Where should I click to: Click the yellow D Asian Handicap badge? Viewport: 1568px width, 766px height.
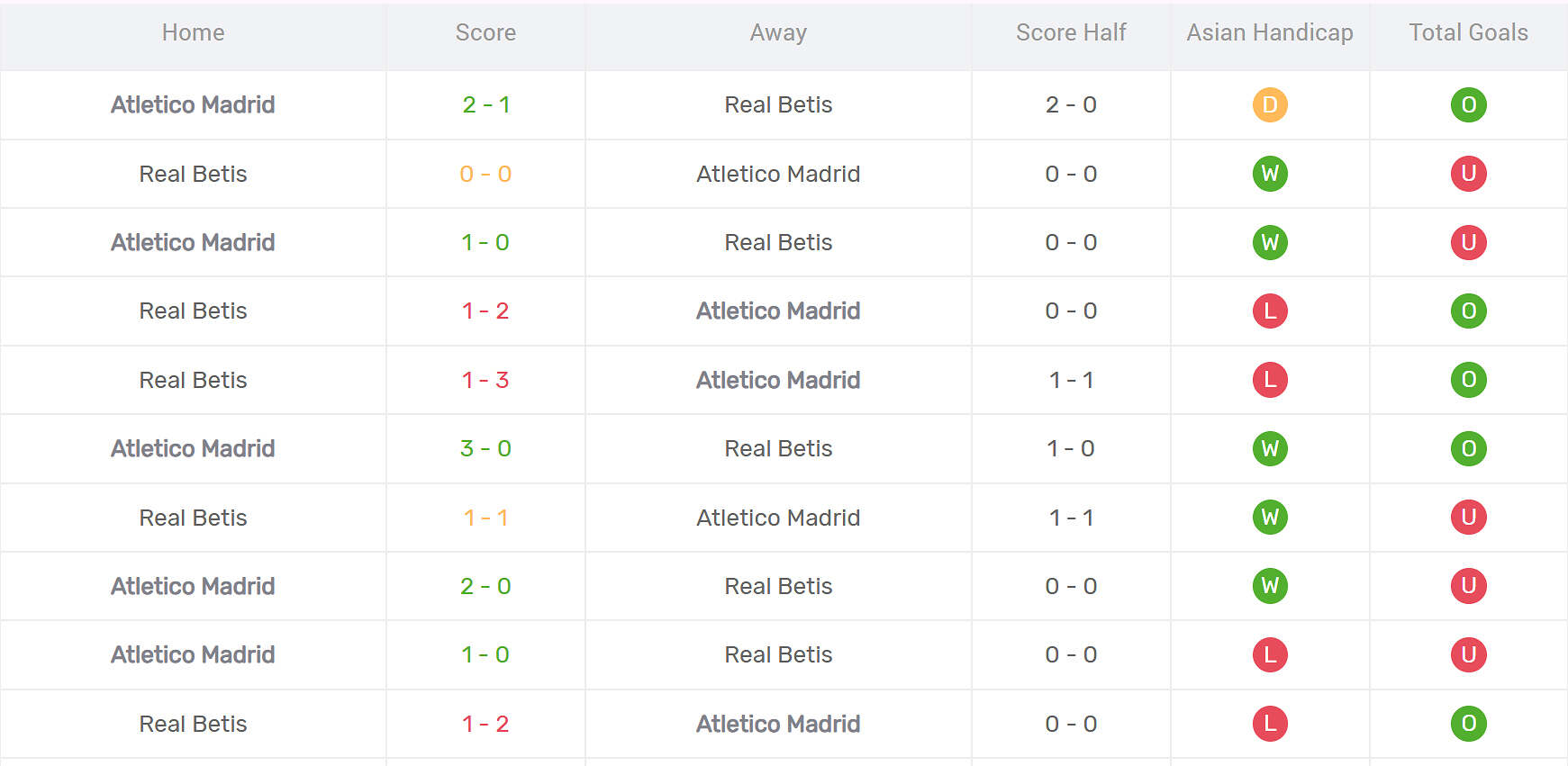click(x=1270, y=105)
